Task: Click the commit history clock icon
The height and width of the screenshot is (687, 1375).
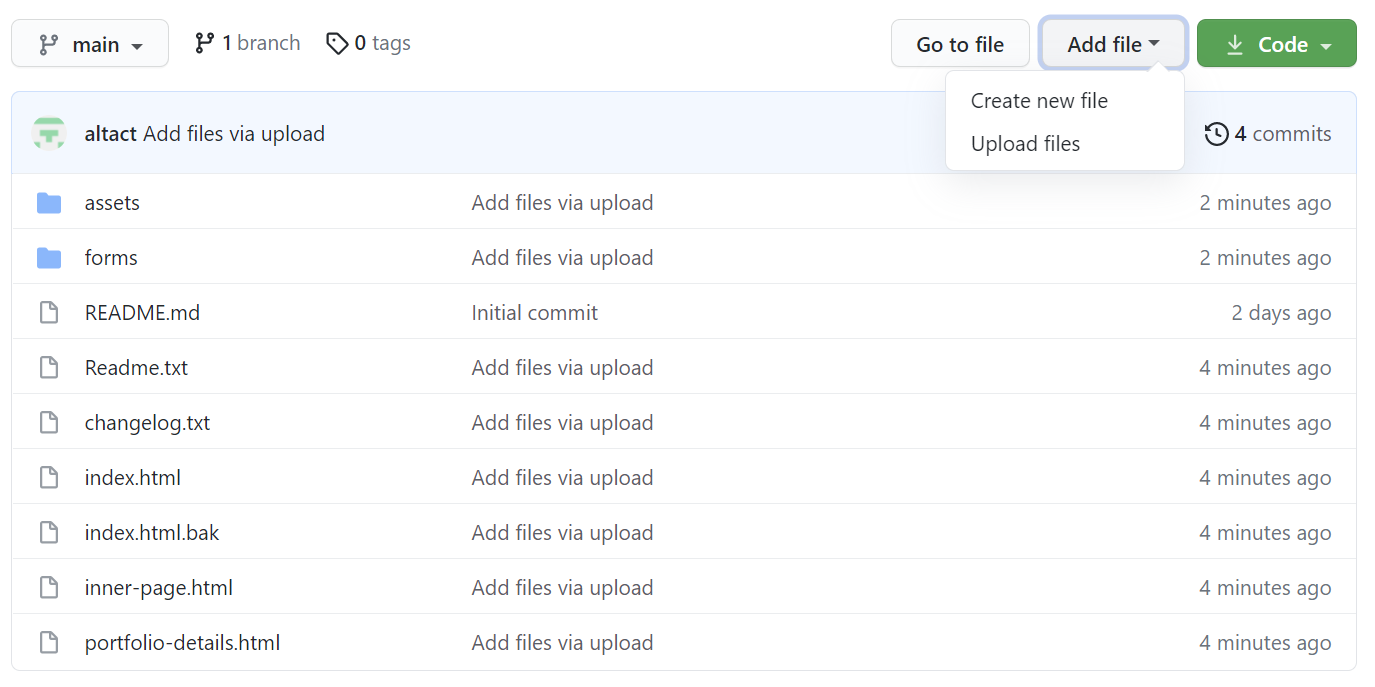Action: point(1217,134)
